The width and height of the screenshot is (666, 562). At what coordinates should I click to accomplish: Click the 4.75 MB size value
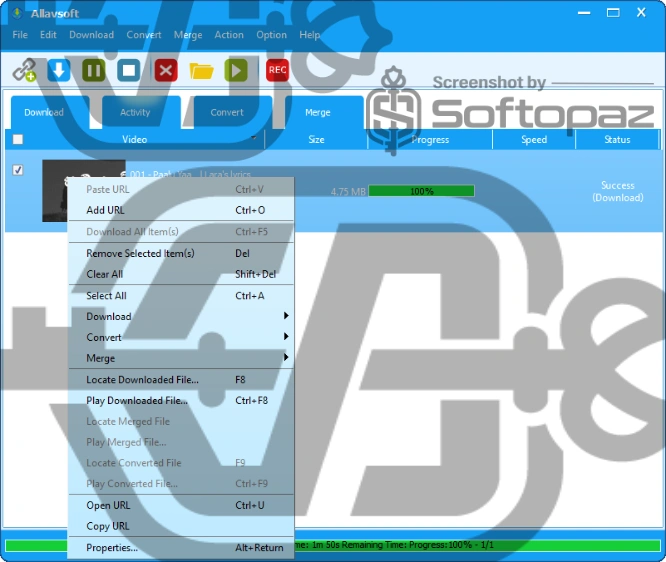tap(348, 192)
